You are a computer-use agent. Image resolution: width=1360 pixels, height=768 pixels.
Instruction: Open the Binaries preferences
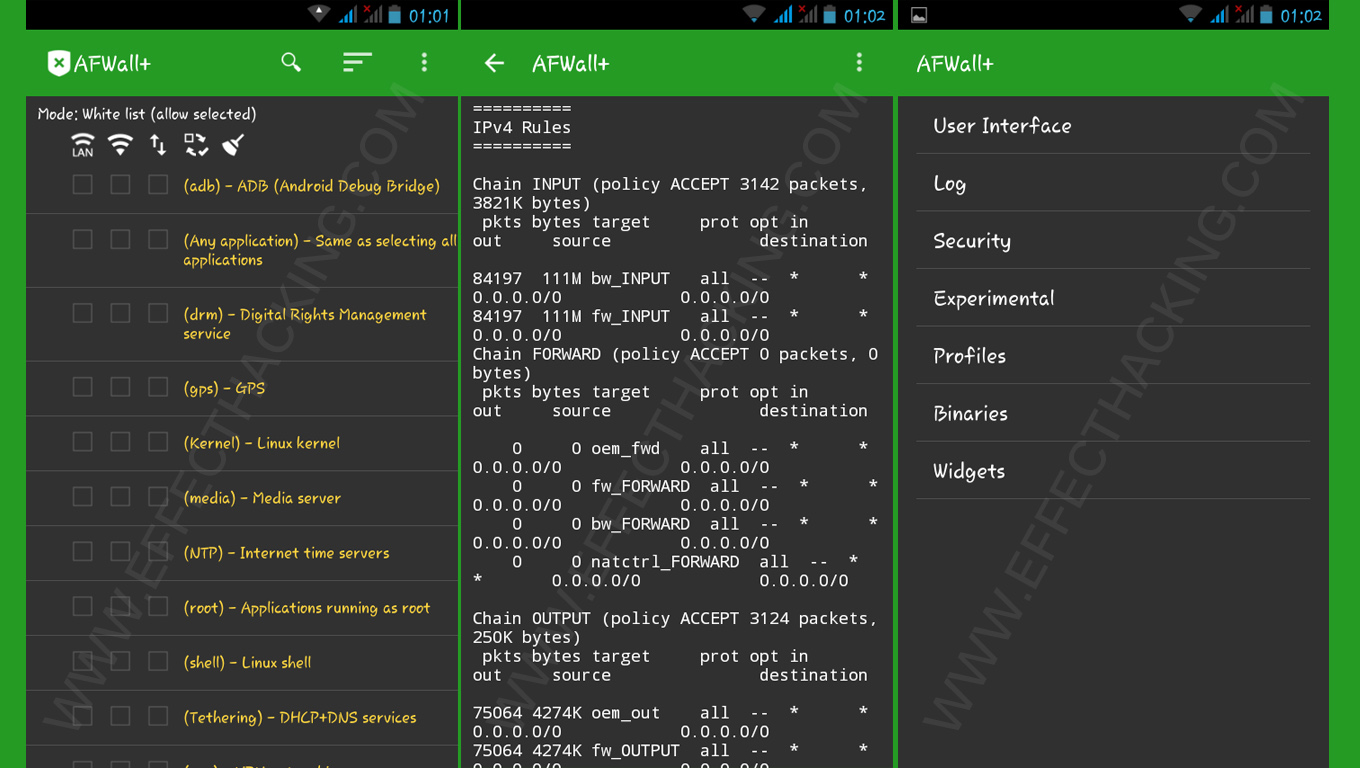pyautogui.click(x=1113, y=412)
